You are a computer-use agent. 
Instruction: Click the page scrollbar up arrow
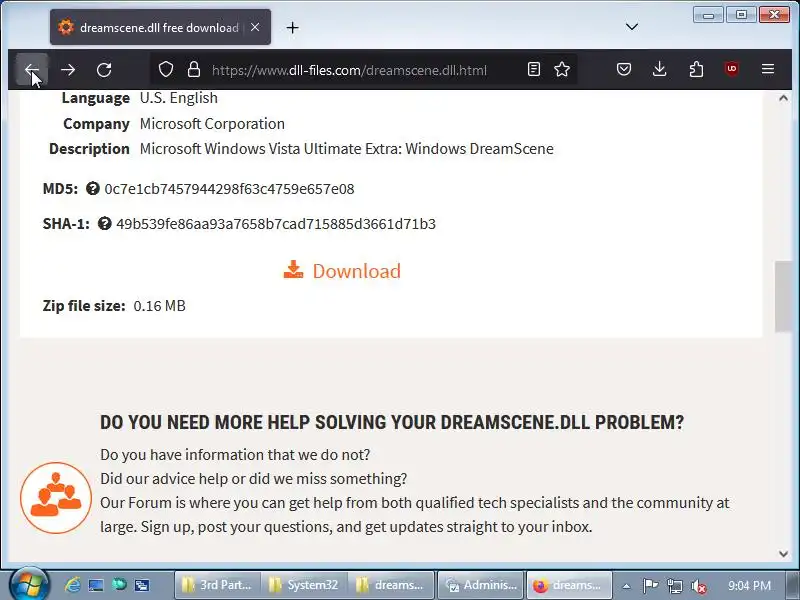(x=784, y=98)
